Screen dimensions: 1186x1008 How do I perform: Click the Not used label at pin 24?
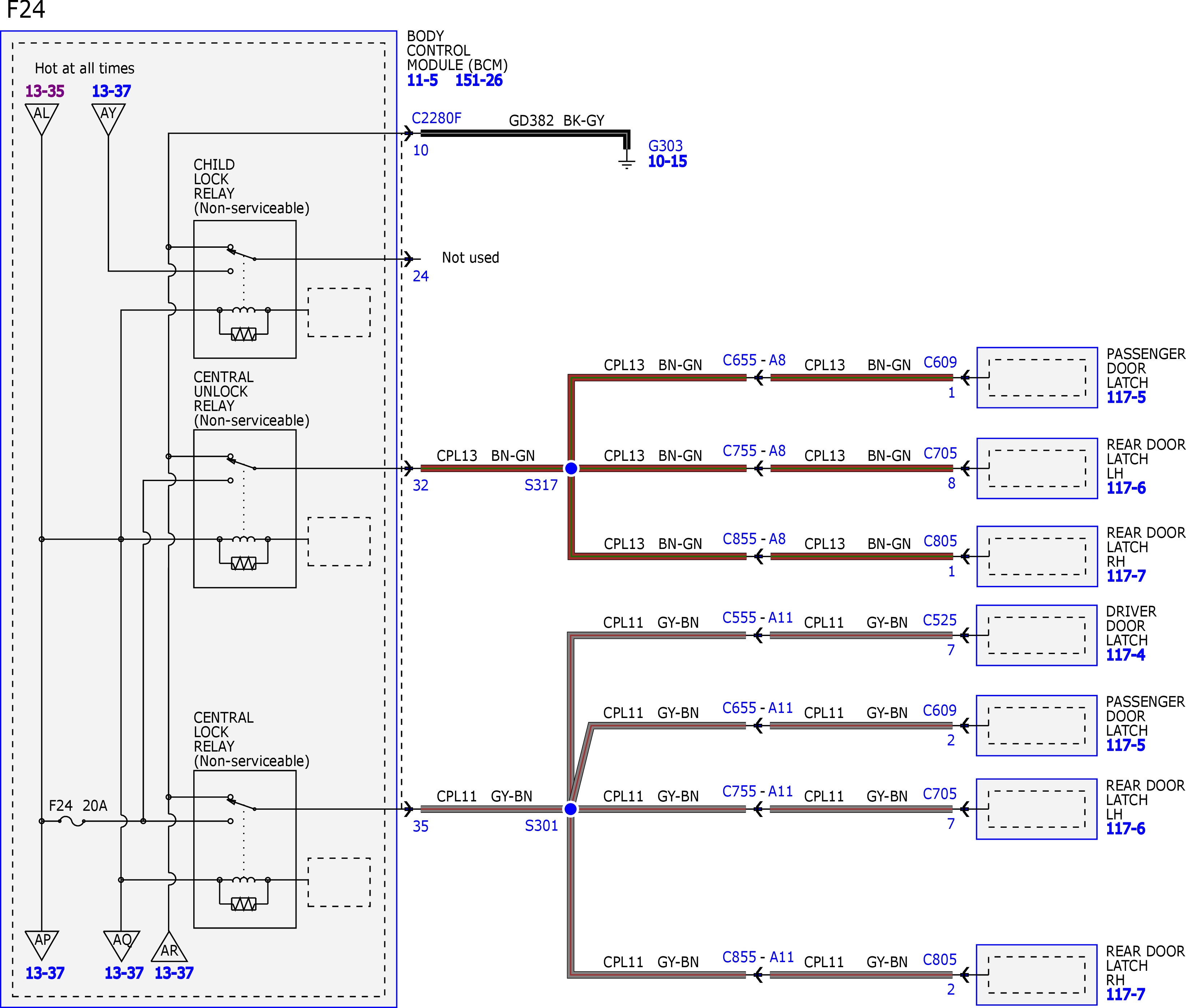point(470,258)
